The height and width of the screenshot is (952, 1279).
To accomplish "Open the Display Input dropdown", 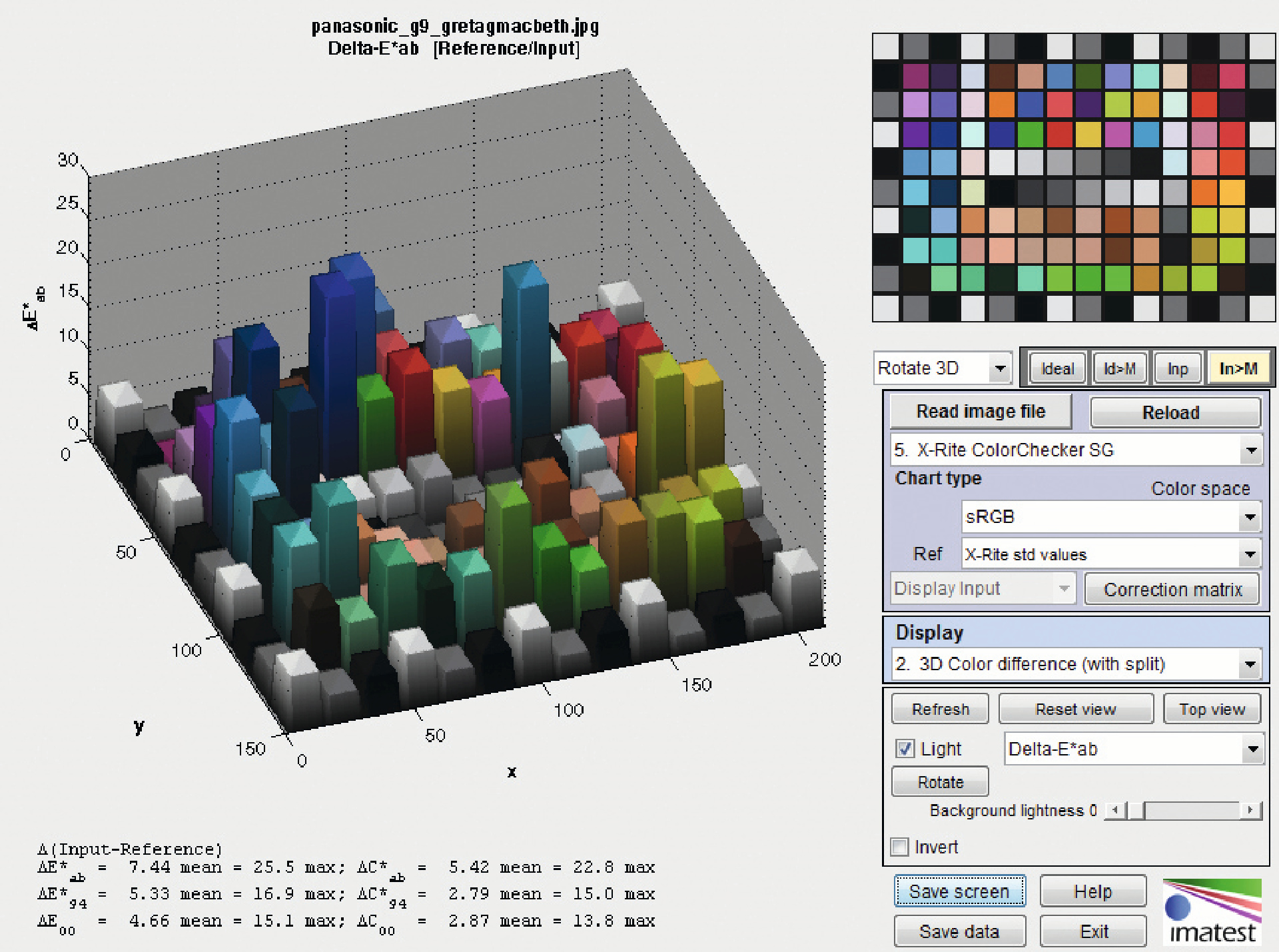I will [x=983, y=589].
